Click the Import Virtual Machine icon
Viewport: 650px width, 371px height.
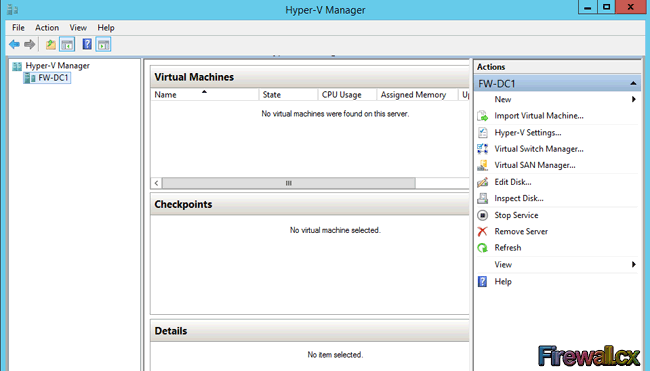point(483,116)
